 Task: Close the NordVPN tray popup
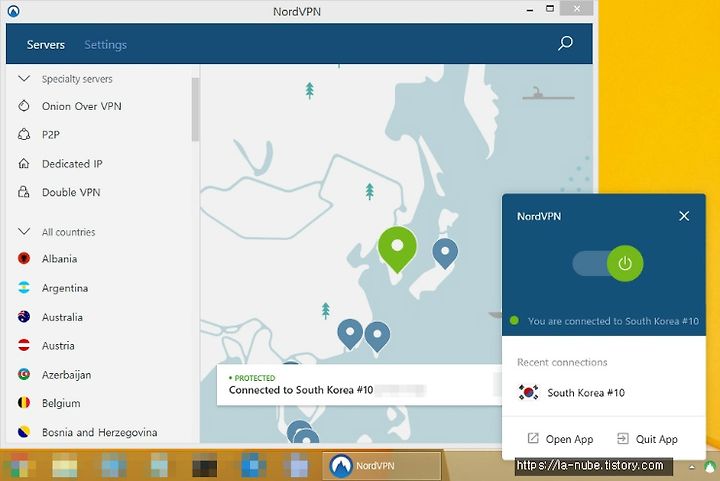pyautogui.click(x=684, y=216)
